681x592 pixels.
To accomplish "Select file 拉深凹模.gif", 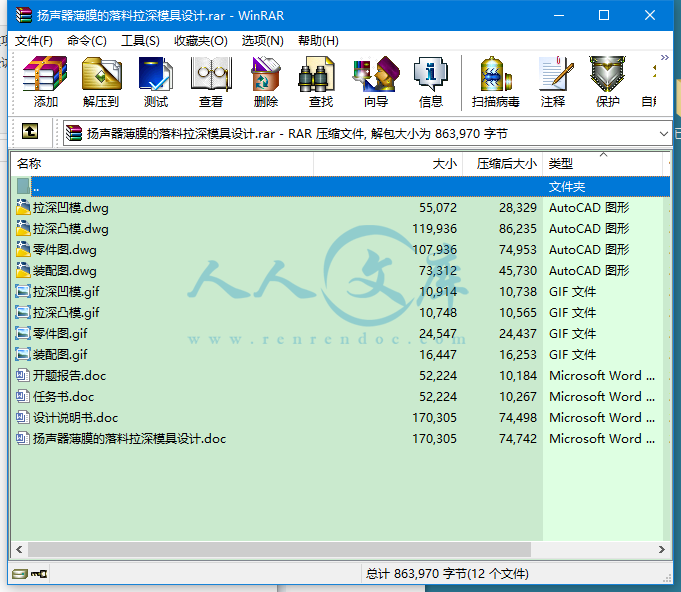I will point(341,291).
